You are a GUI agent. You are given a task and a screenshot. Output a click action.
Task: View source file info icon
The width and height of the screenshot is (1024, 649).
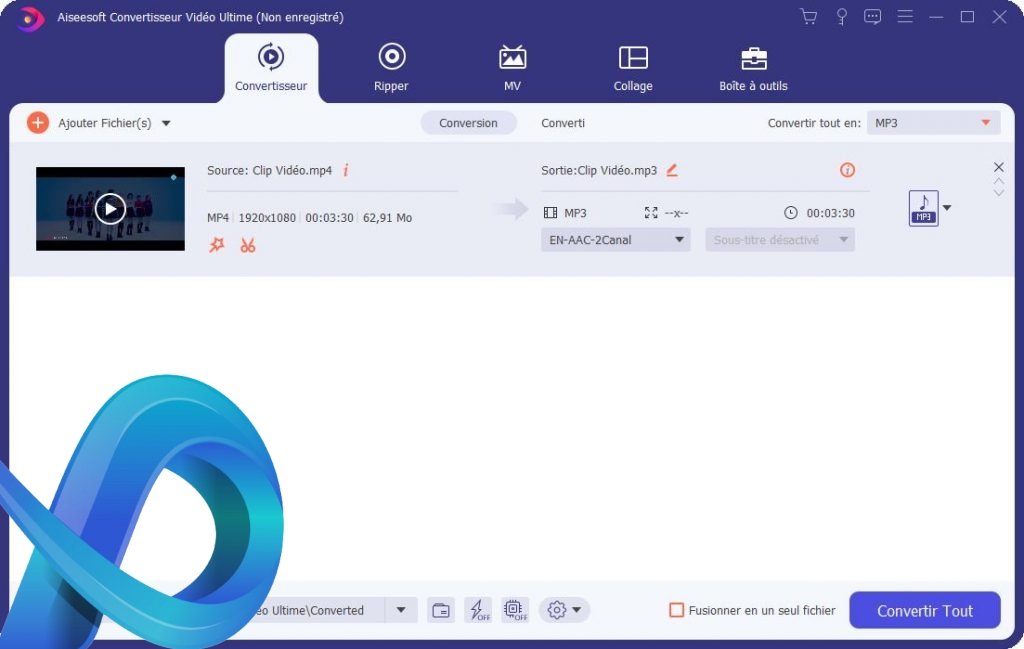pyautogui.click(x=345, y=170)
